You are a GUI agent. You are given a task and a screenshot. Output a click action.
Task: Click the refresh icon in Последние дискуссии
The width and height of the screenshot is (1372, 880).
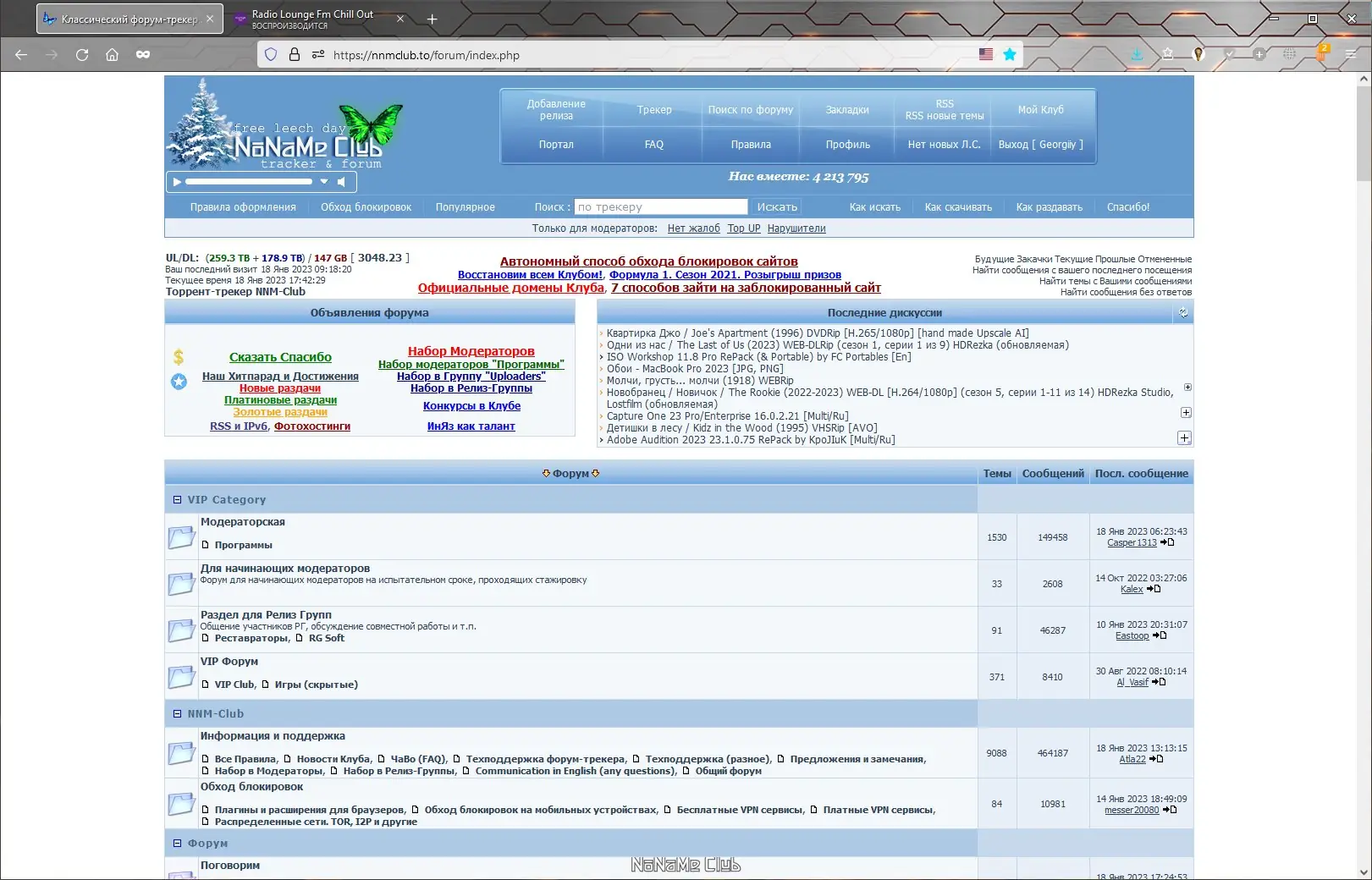click(x=1183, y=313)
